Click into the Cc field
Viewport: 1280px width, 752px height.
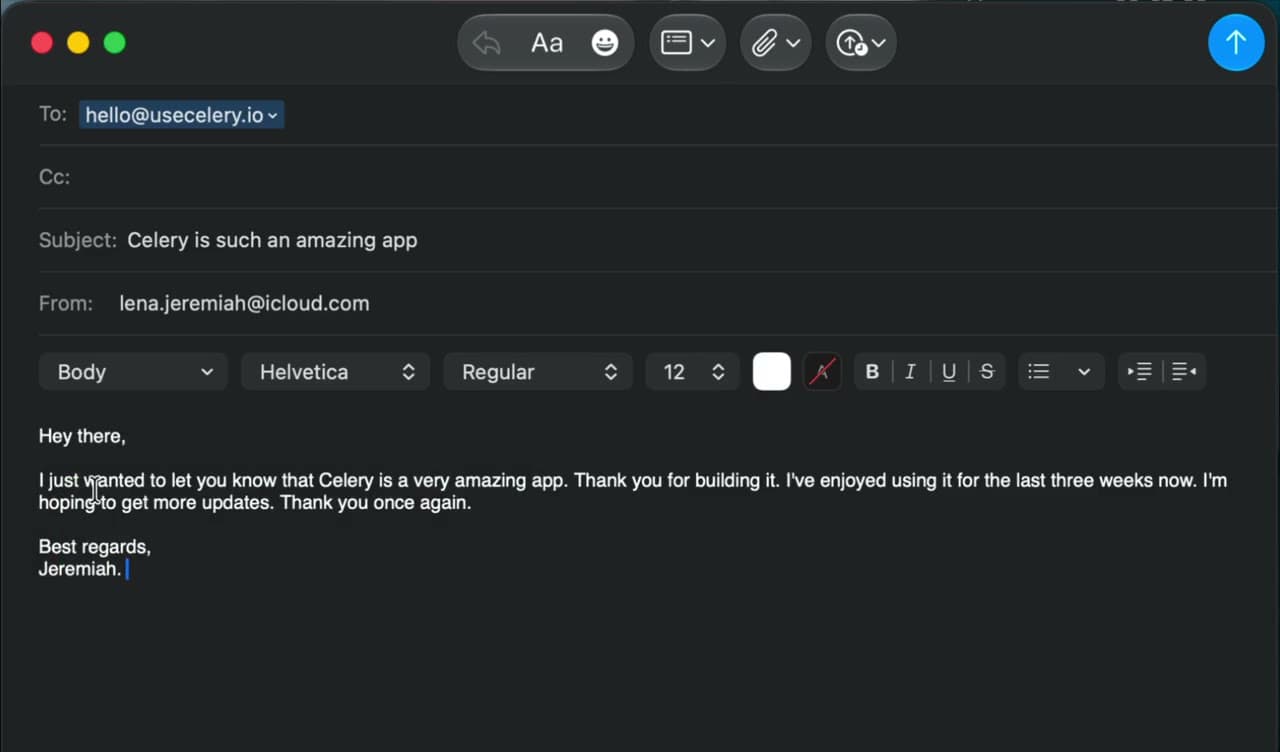coord(659,177)
